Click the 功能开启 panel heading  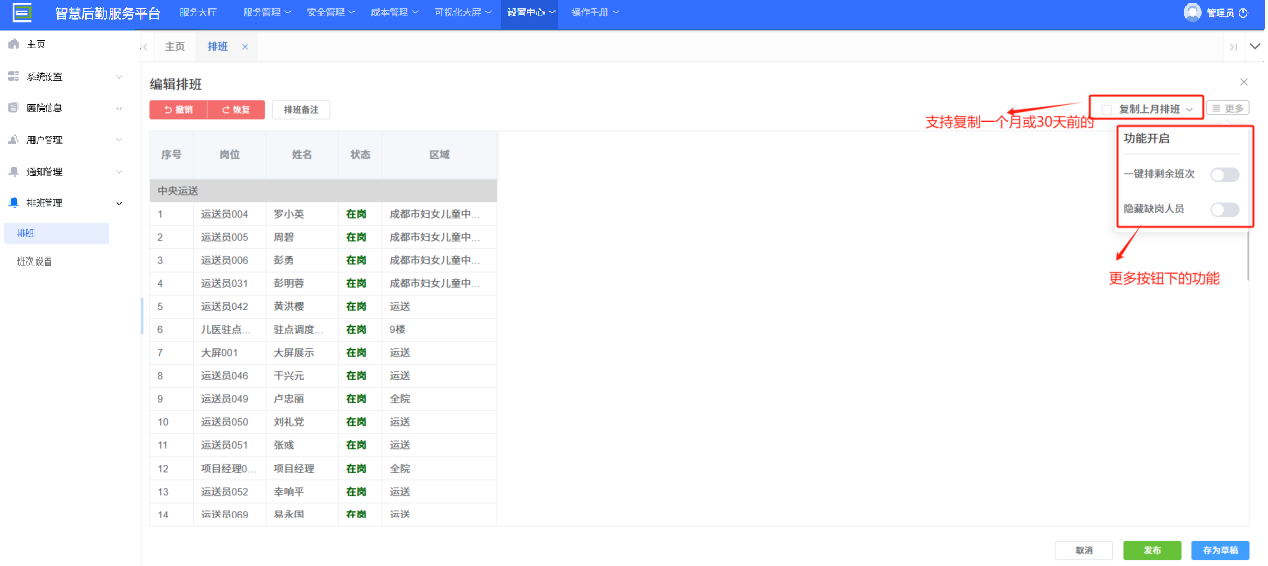point(1147,139)
